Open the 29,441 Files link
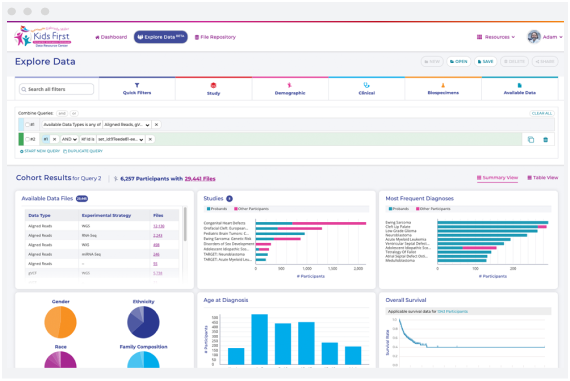The width and height of the screenshot is (570, 381). [x=200, y=179]
